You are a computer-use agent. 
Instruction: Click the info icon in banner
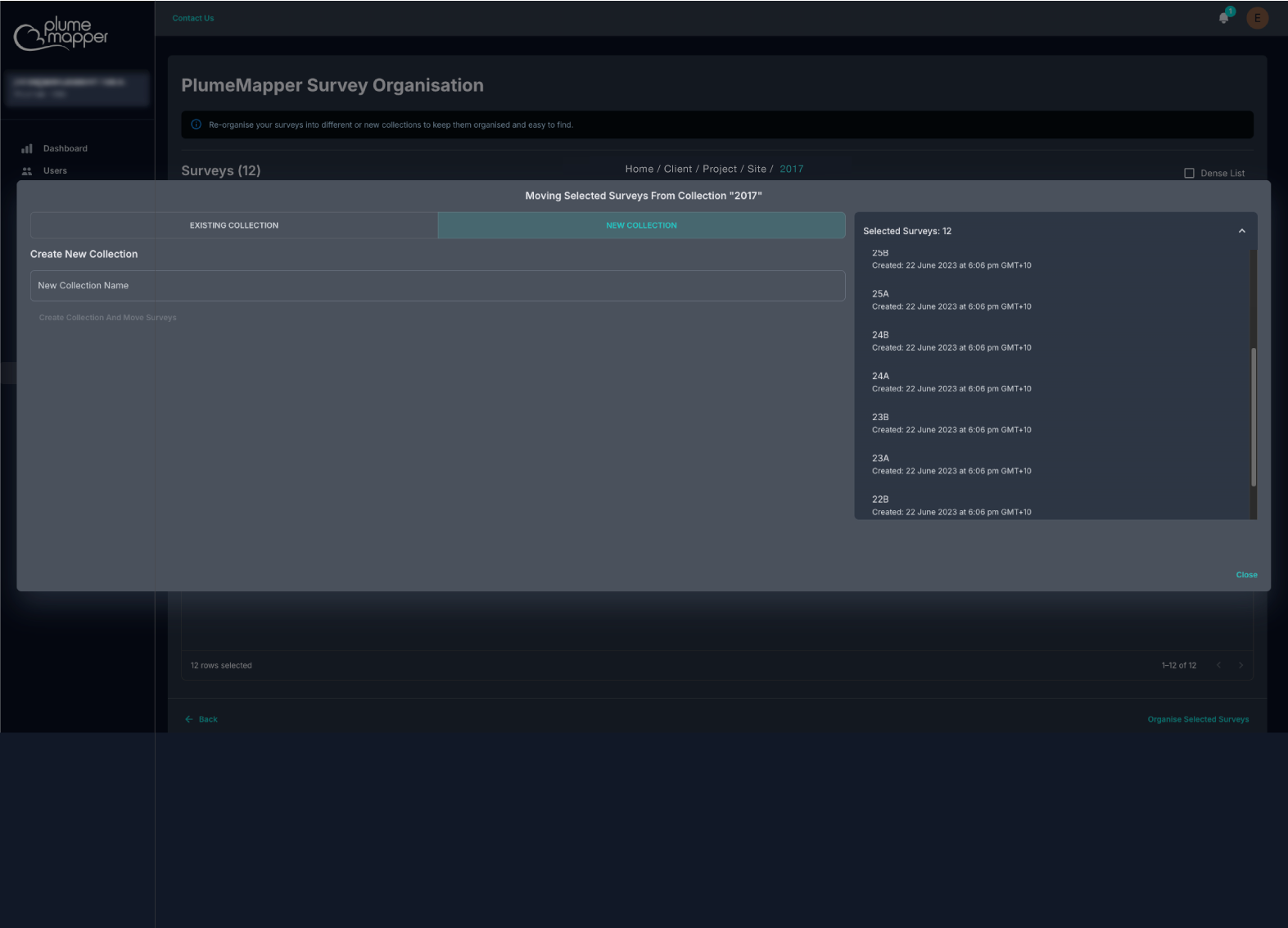pyautogui.click(x=196, y=124)
